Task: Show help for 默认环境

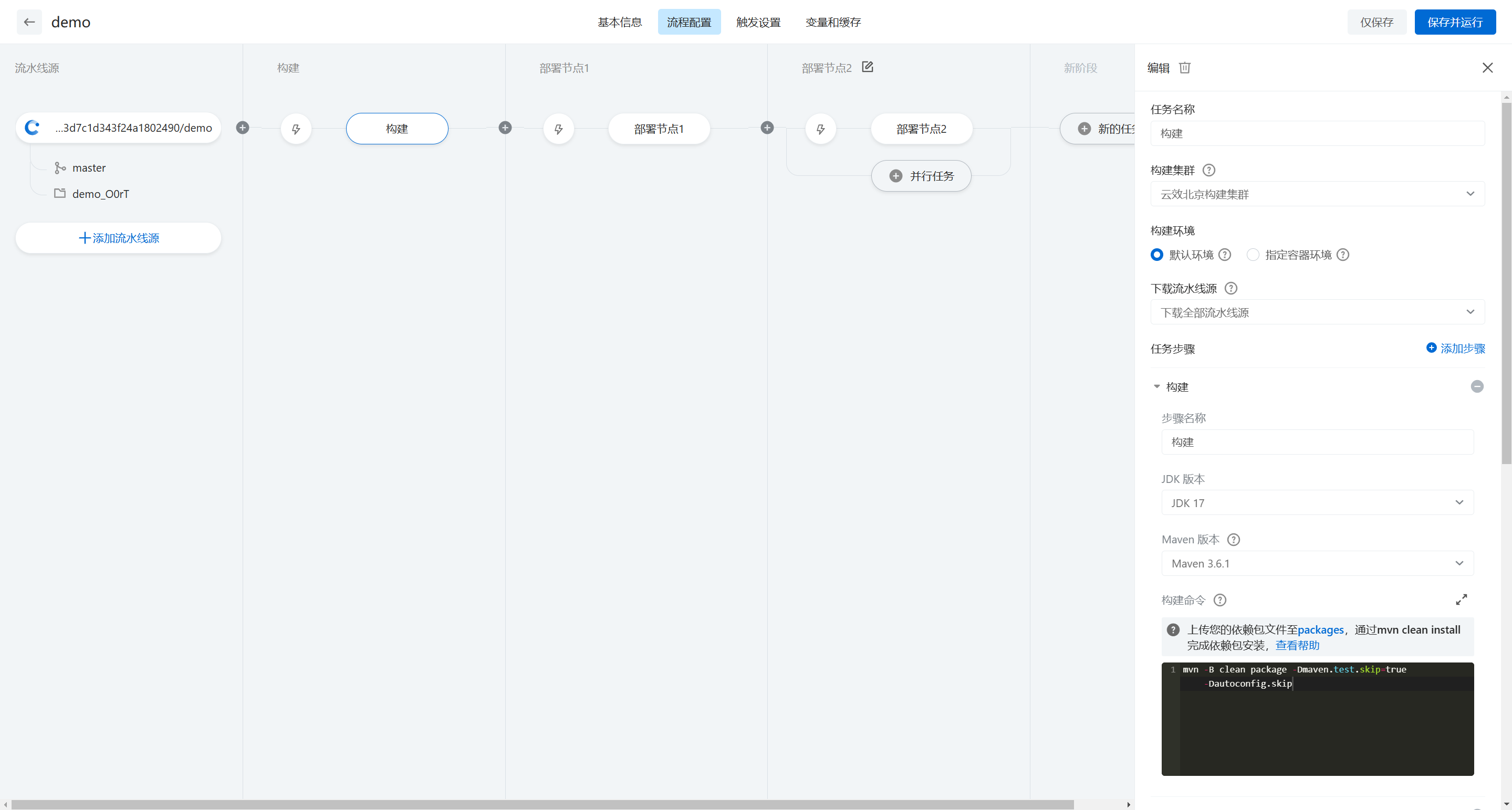Action: click(1224, 255)
